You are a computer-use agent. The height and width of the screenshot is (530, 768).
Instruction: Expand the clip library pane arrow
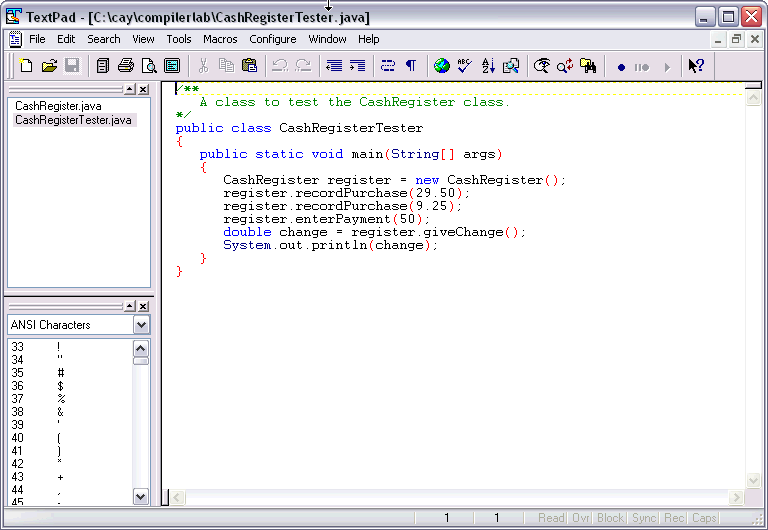point(130,306)
